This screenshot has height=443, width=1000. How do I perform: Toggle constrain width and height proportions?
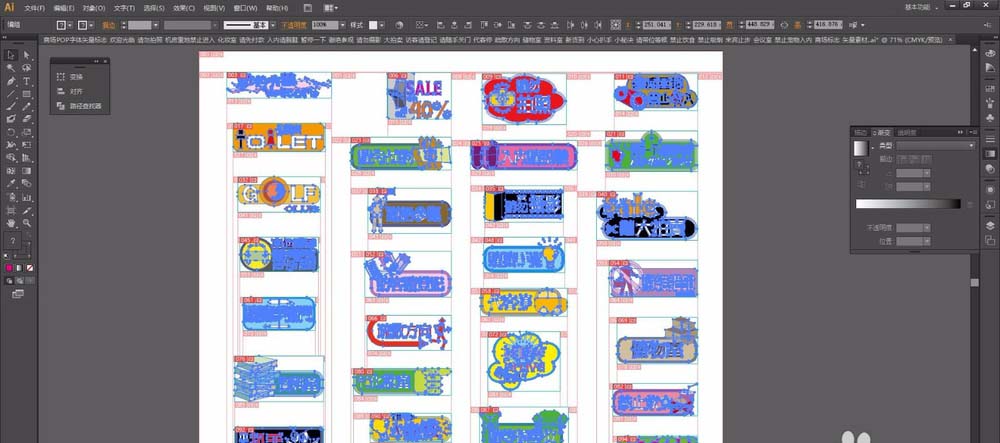coord(784,25)
